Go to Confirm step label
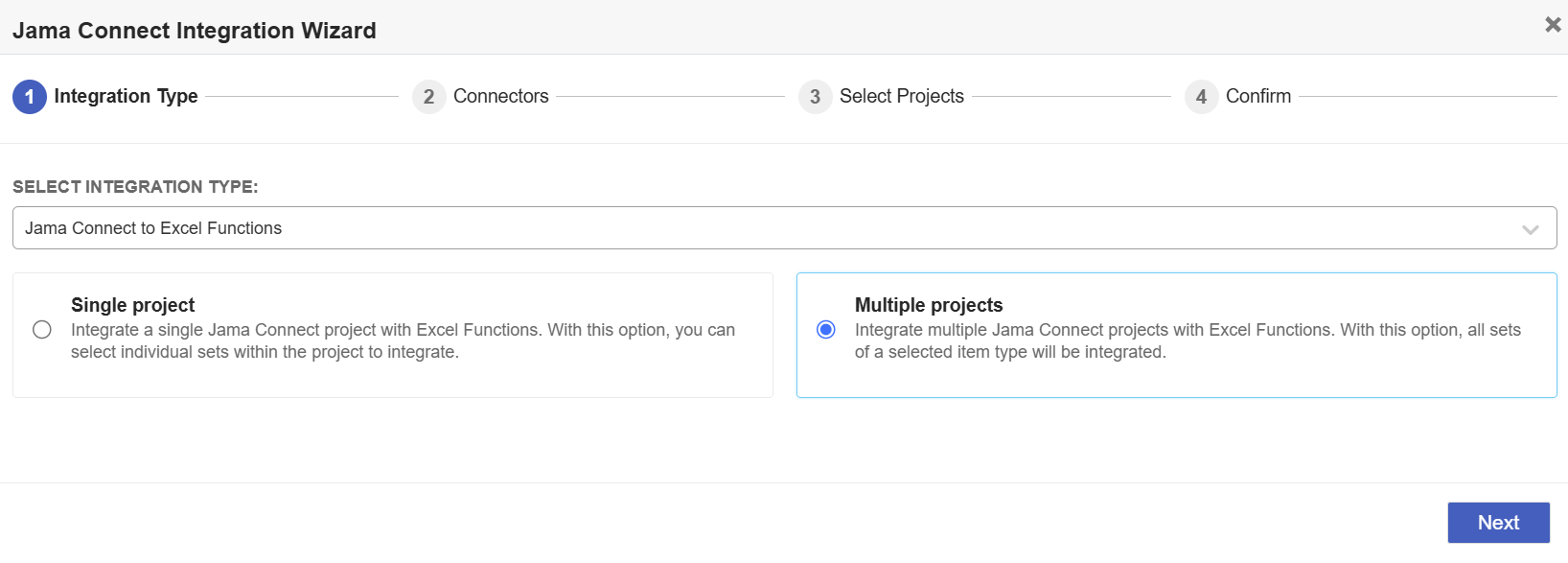The image size is (1568, 563). point(1258,96)
